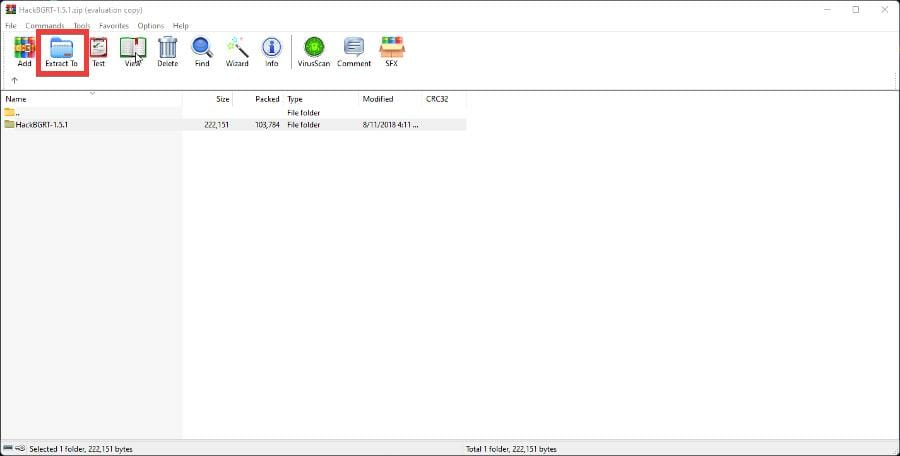Viewport: 900px width, 456px height.
Task: Open the Comment tool
Action: (354, 47)
